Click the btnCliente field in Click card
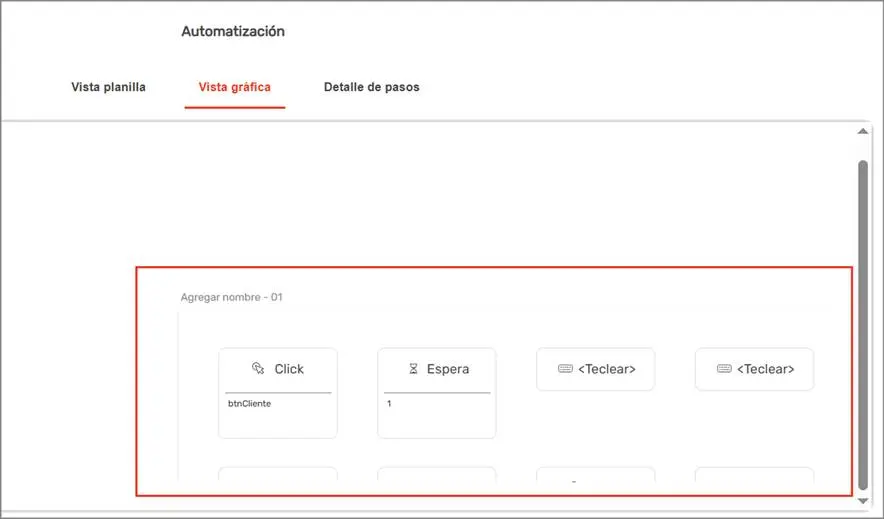Image resolution: width=884 pixels, height=519 pixels. (x=249, y=403)
